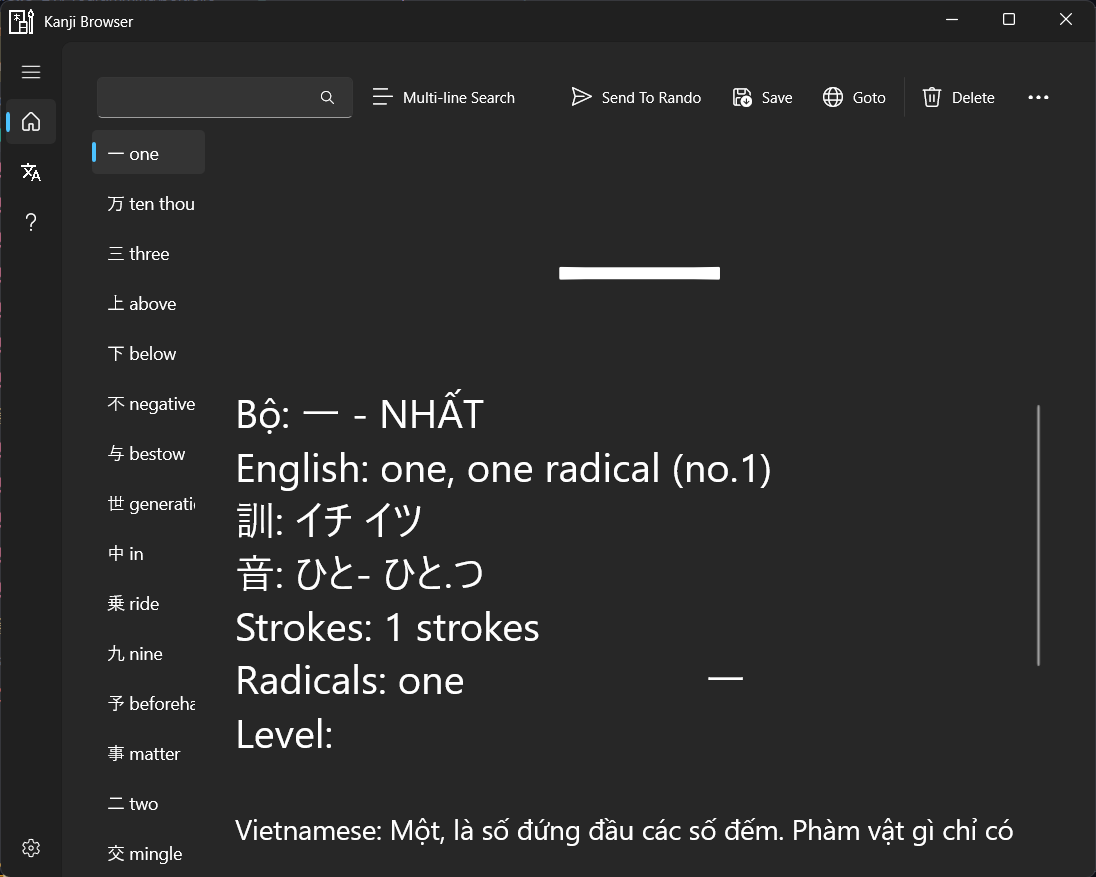Open the translation page icon
Viewport: 1096px width, 877px height.
[x=31, y=172]
